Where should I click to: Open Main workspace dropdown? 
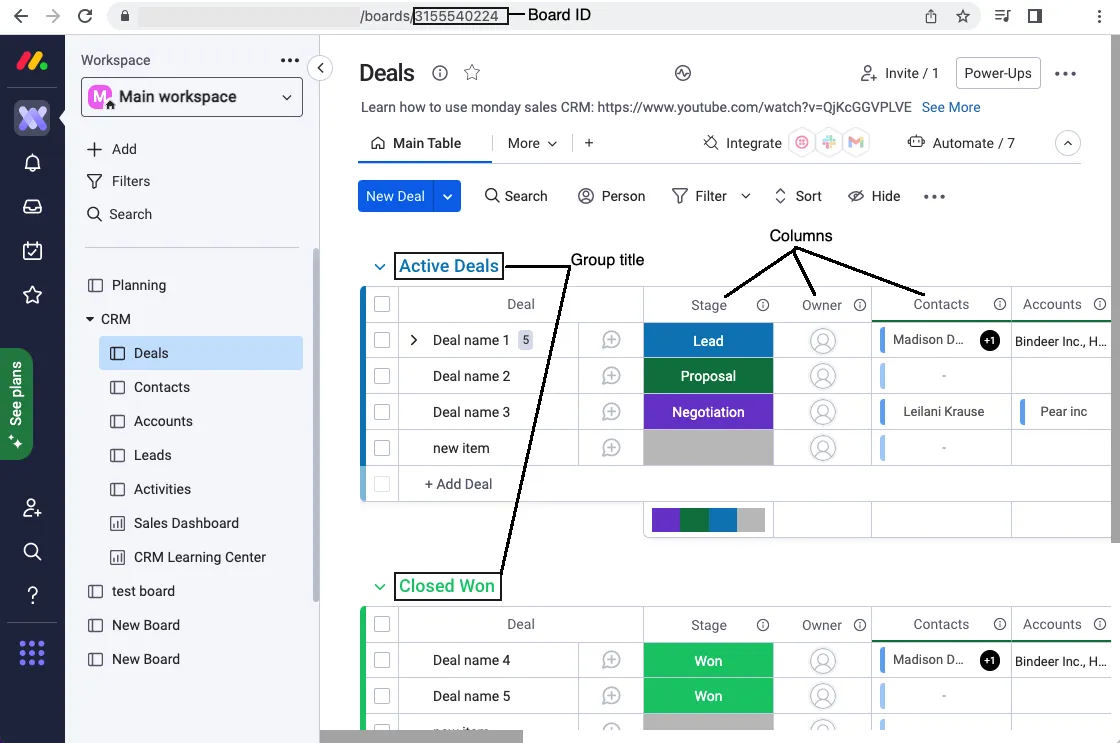tap(192, 97)
